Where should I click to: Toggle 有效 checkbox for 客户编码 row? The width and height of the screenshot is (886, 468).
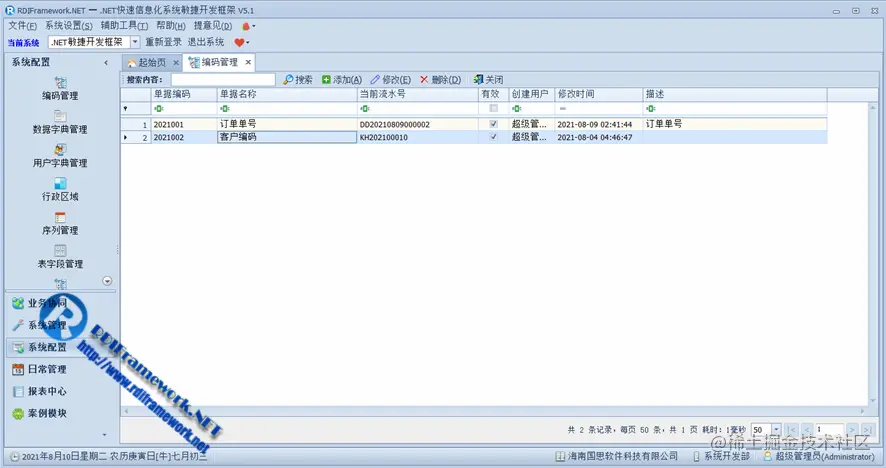493,137
